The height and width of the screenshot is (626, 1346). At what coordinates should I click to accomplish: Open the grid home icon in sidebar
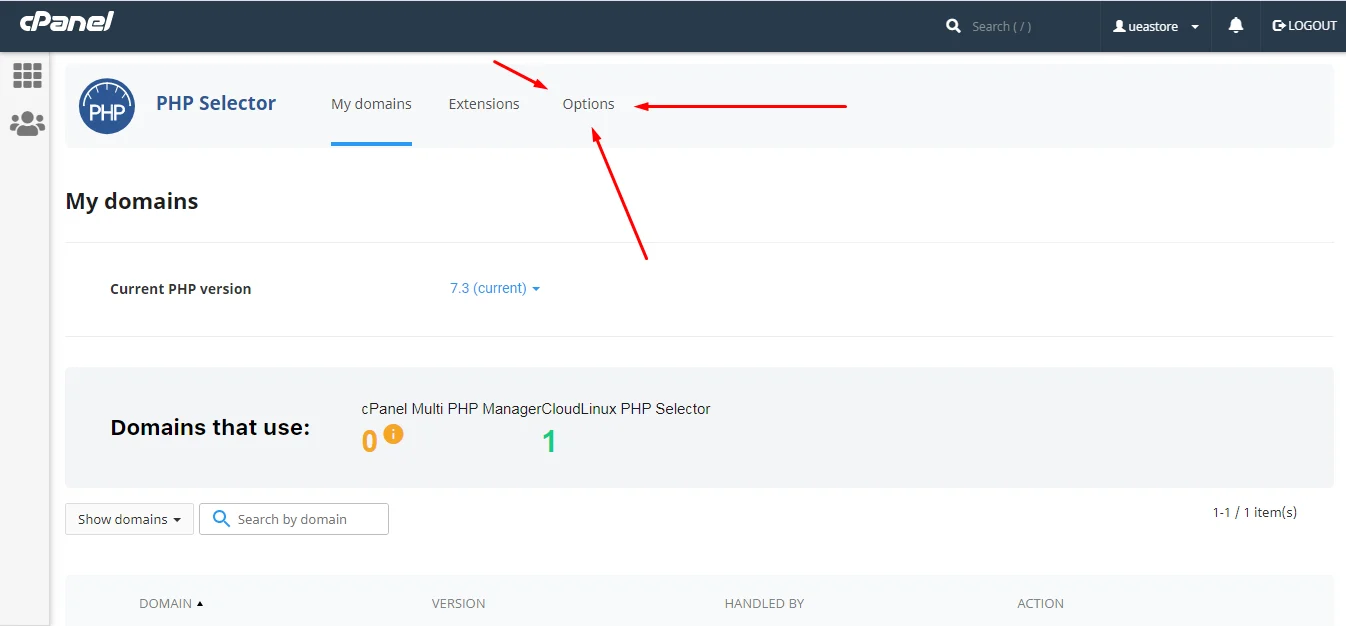pos(27,75)
